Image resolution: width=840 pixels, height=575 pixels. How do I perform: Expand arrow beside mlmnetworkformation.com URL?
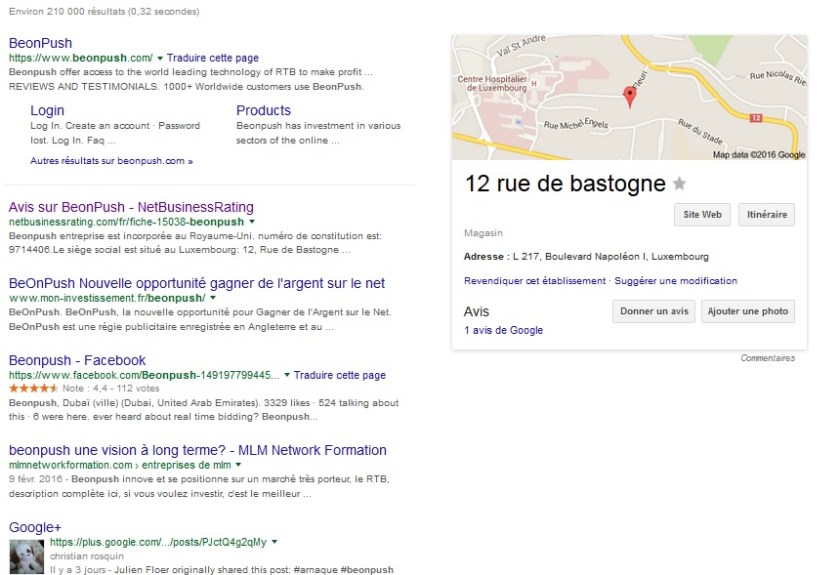(238, 465)
